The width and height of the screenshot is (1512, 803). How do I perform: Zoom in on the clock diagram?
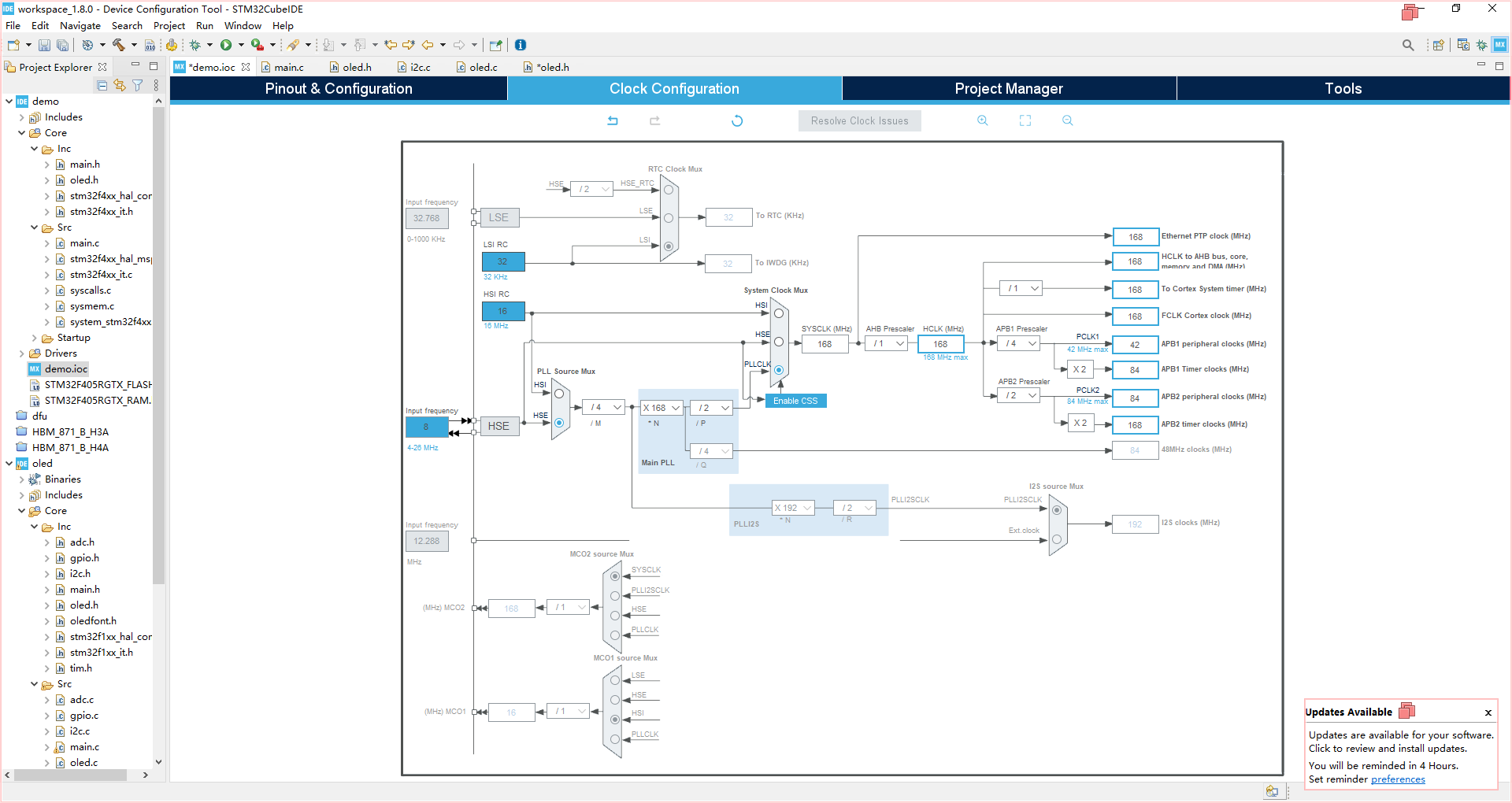pyautogui.click(x=982, y=120)
